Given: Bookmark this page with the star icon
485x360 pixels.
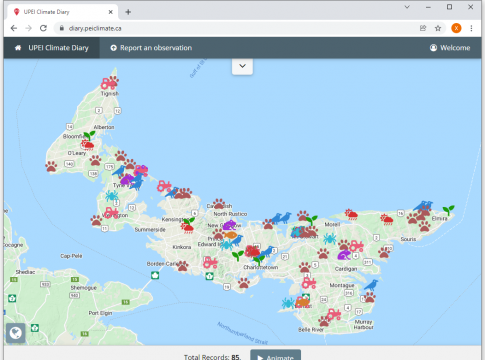Looking at the screenshot, I should pos(438,28).
